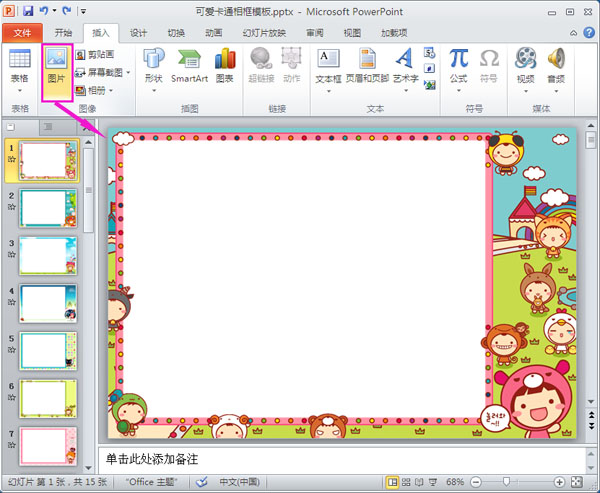Click the 图片 (Picture) insert button
Viewport: 600px width, 493px height.
tap(57, 73)
